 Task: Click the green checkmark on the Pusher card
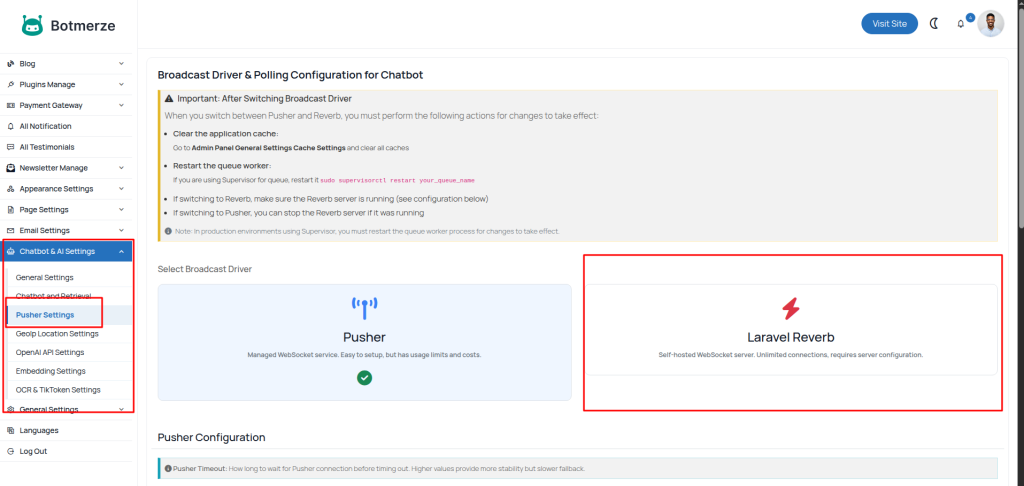365,378
